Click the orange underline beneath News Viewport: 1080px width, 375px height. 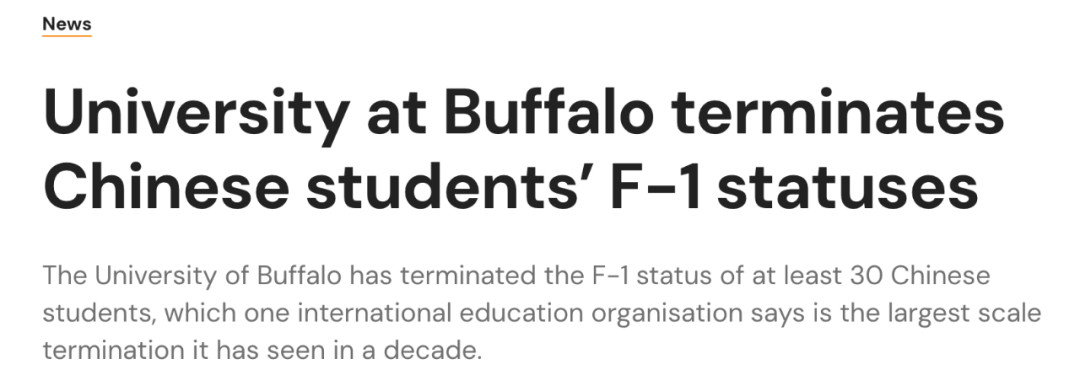click(x=67, y=35)
